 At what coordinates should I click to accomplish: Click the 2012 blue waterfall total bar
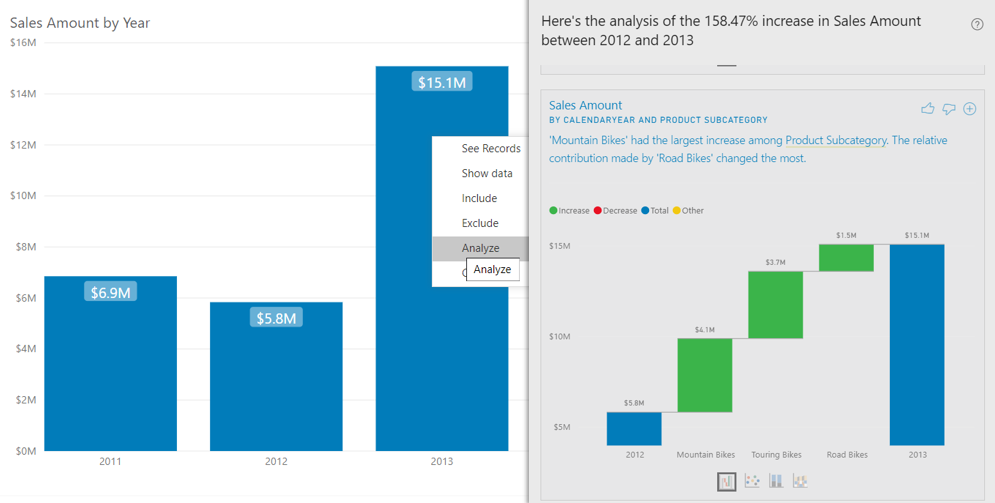[634, 429]
